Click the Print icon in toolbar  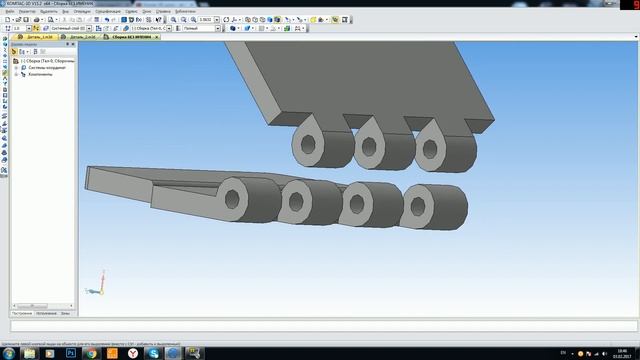[36, 20]
